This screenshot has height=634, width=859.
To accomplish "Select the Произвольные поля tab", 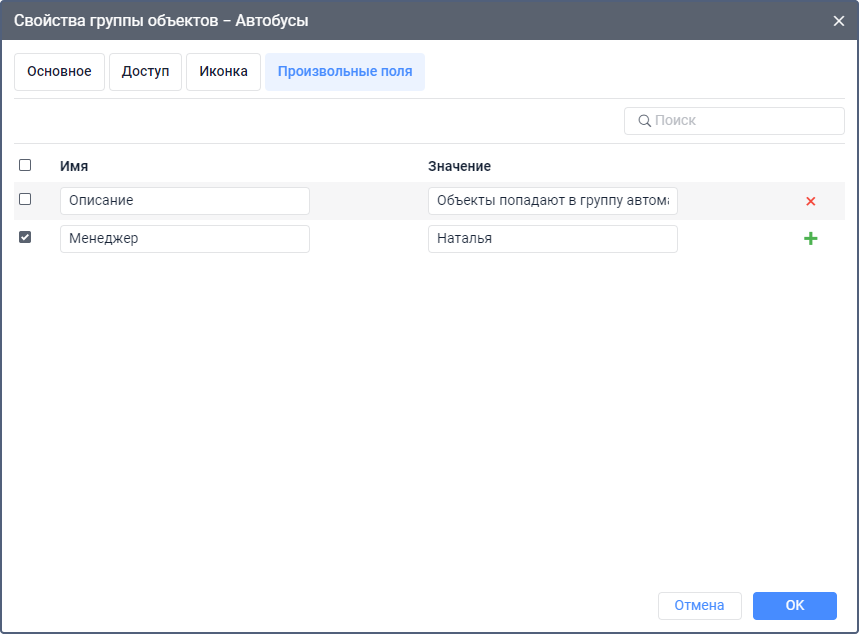I will (345, 72).
